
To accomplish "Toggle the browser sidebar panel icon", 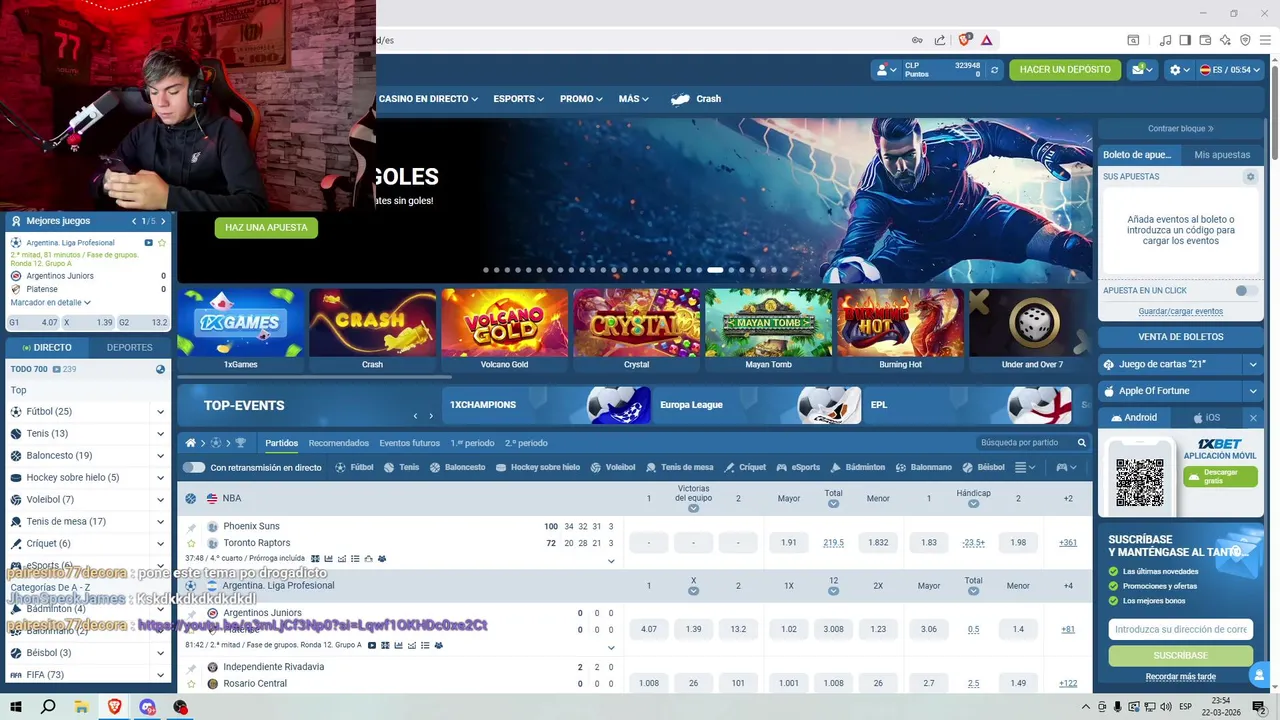I will 1185,40.
